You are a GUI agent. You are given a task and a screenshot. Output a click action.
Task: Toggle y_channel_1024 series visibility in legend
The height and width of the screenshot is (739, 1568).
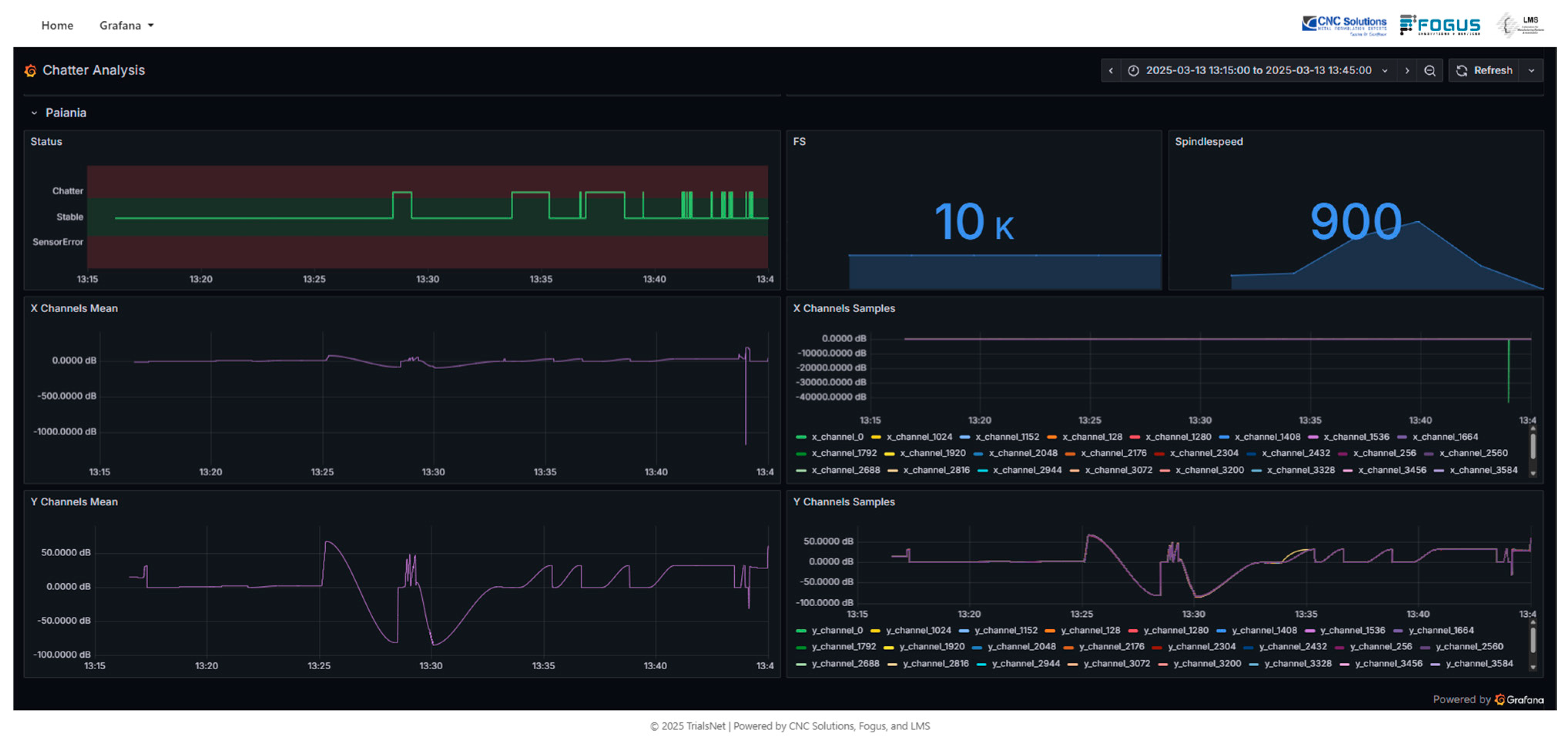coord(918,630)
